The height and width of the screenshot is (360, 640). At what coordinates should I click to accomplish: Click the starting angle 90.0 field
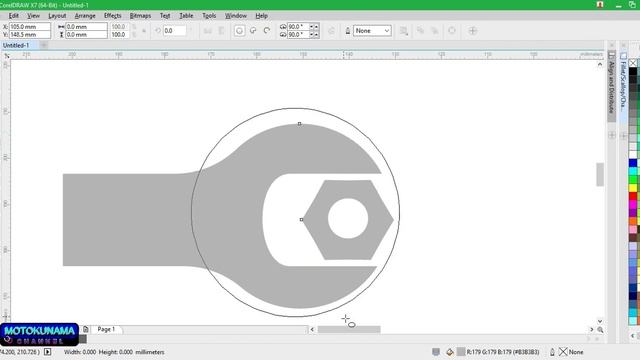298,27
